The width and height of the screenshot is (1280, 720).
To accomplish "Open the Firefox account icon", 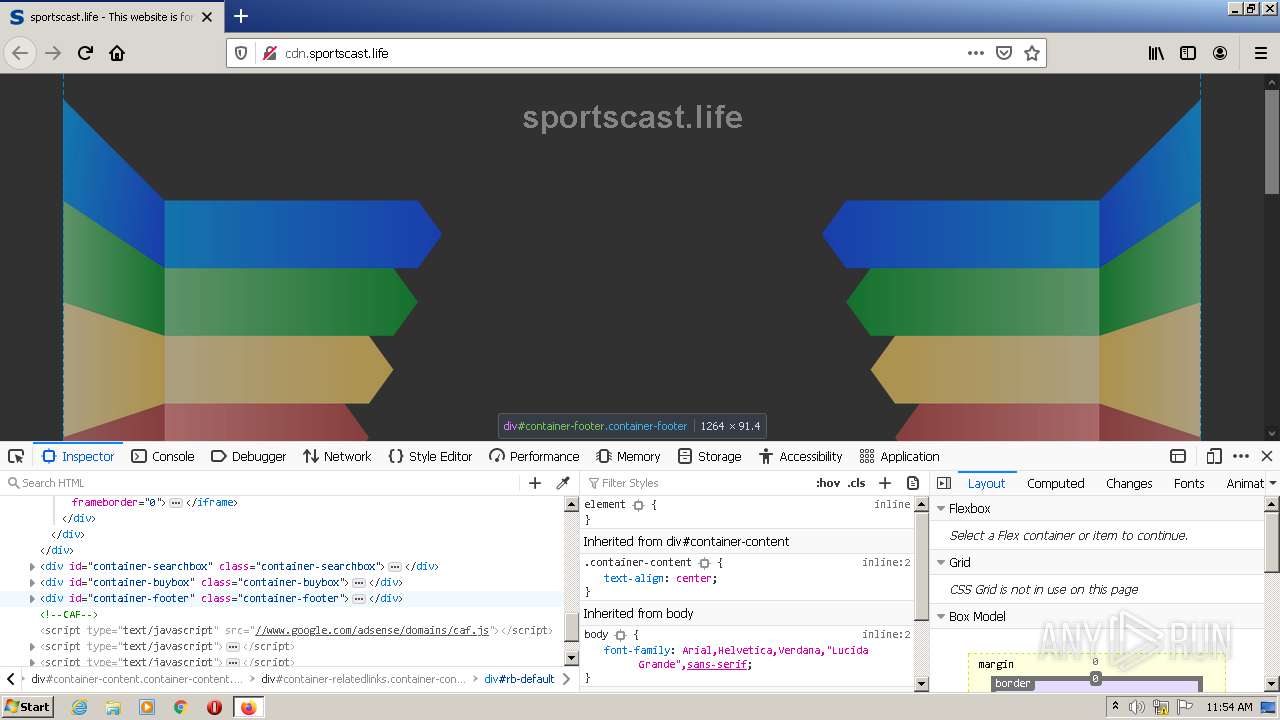I will point(1220,53).
